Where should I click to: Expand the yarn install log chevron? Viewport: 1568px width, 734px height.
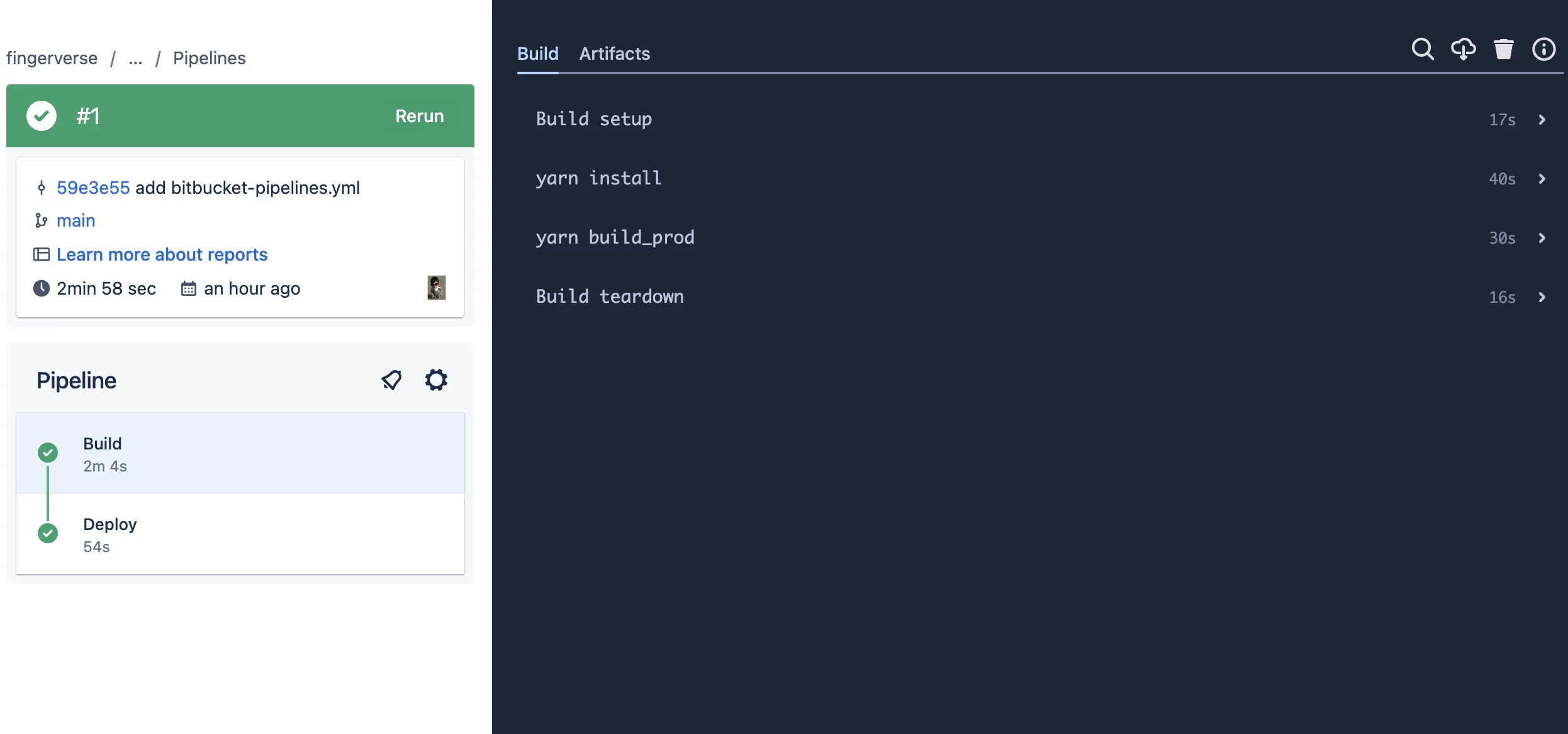(1542, 179)
